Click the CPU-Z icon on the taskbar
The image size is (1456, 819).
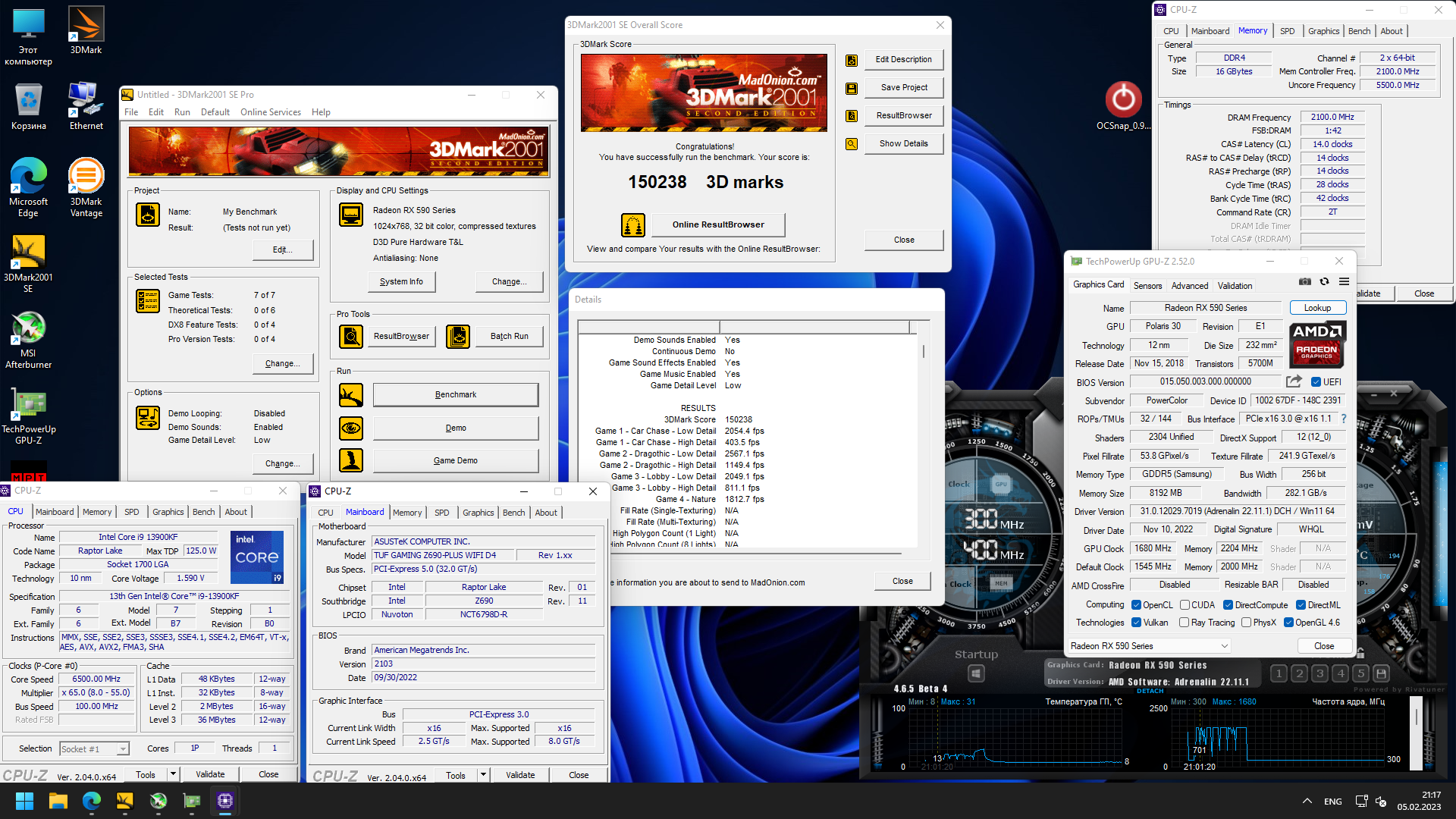[225, 801]
